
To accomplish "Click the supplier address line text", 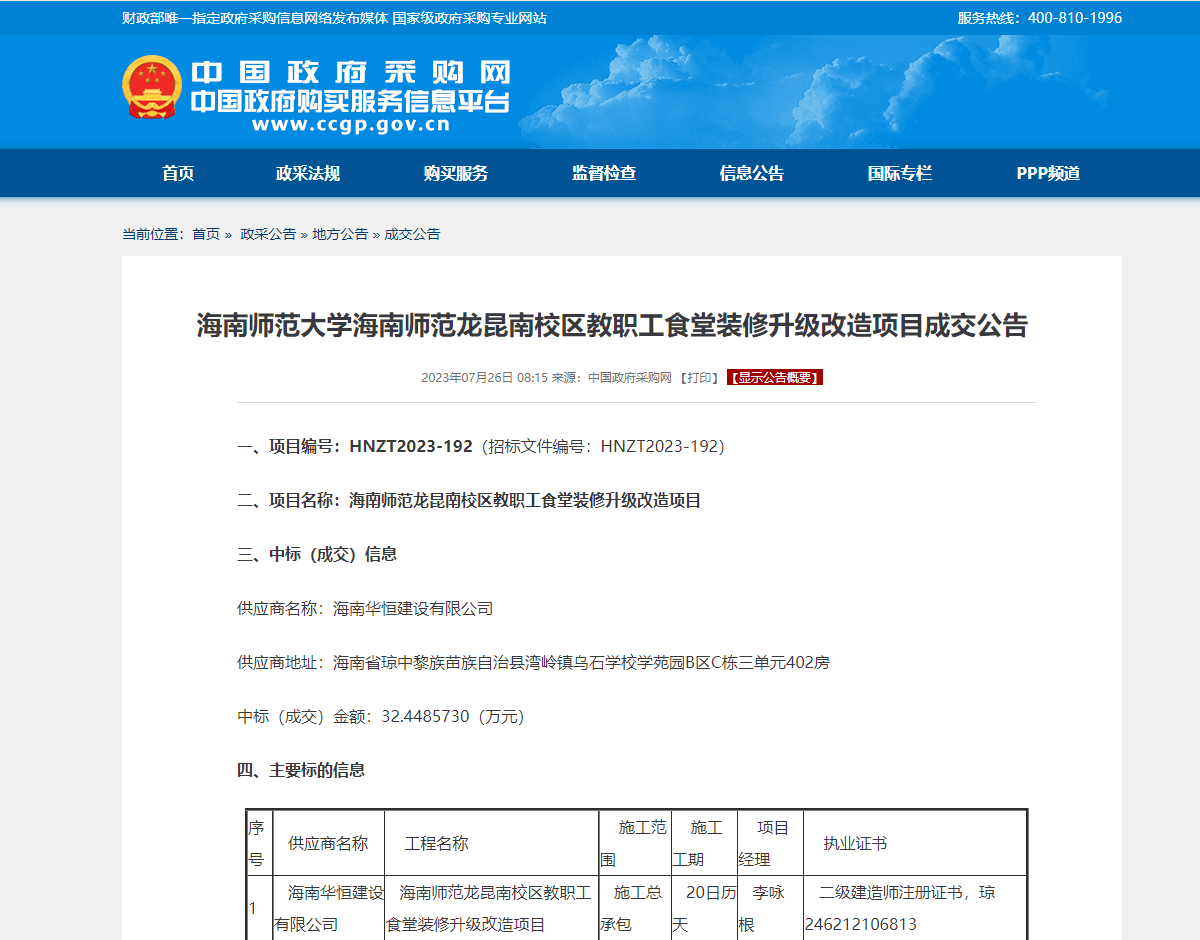I will (x=533, y=662).
